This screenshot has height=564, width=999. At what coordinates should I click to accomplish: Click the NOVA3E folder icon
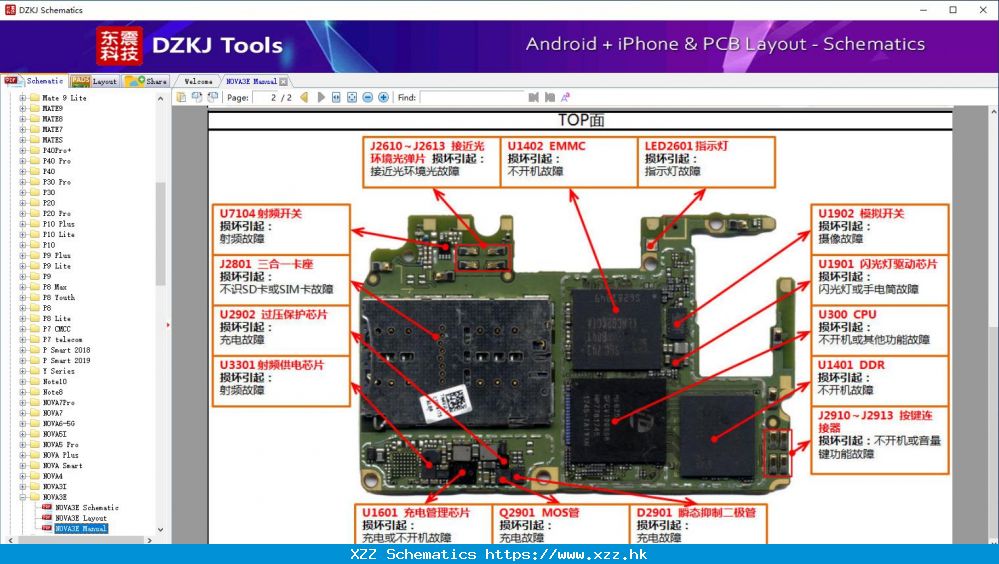click(35, 497)
